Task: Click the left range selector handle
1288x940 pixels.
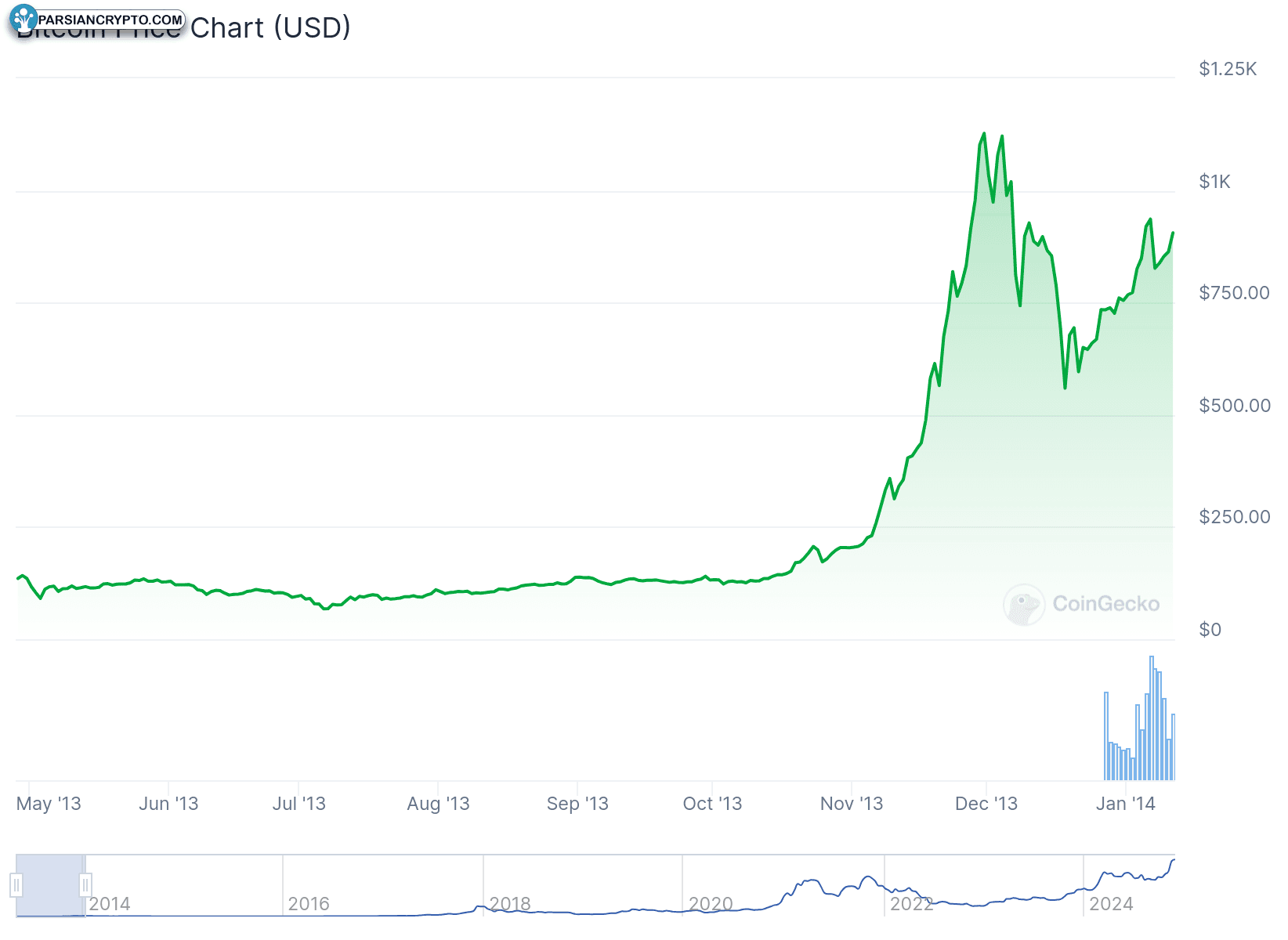Action: point(16,885)
